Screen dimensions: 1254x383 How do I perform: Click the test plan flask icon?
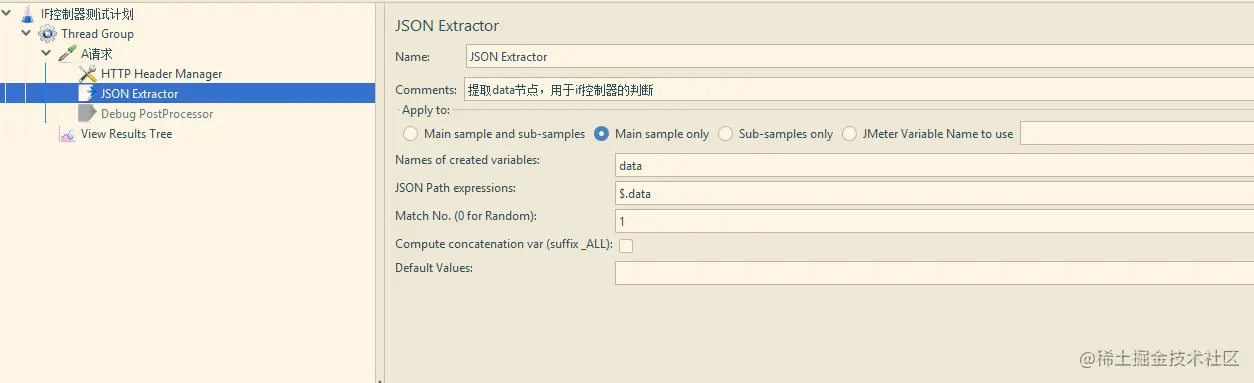(x=27, y=14)
